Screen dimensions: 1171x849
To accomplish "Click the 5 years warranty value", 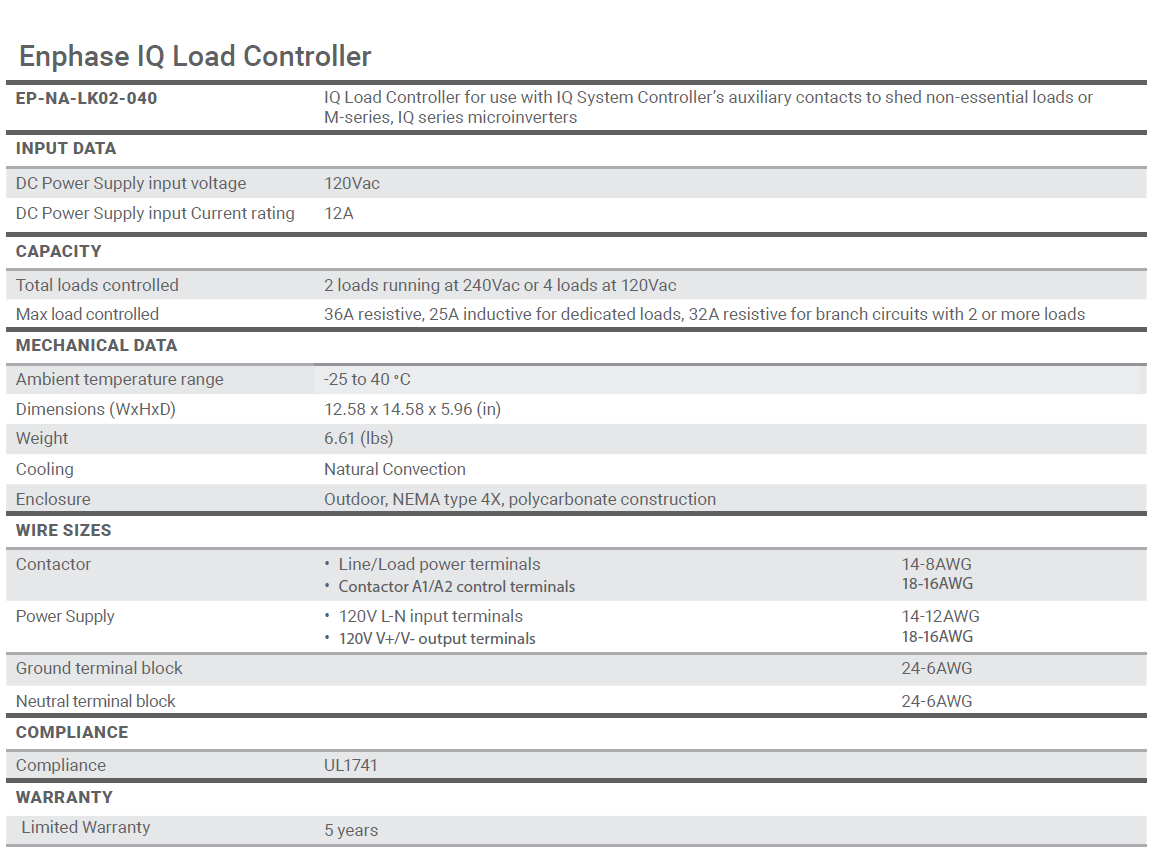I will tap(351, 830).
